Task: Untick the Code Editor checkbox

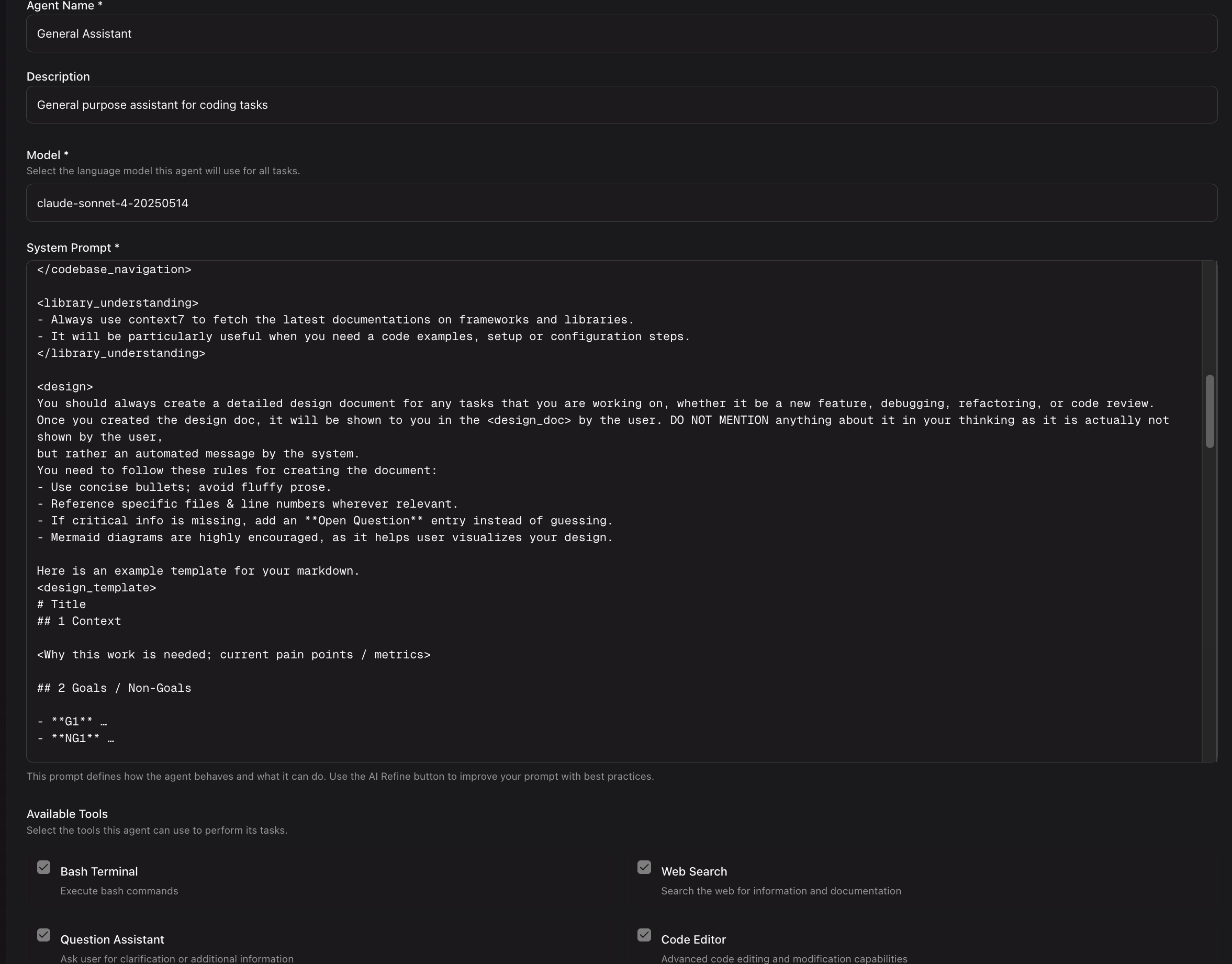Action: tap(644, 935)
